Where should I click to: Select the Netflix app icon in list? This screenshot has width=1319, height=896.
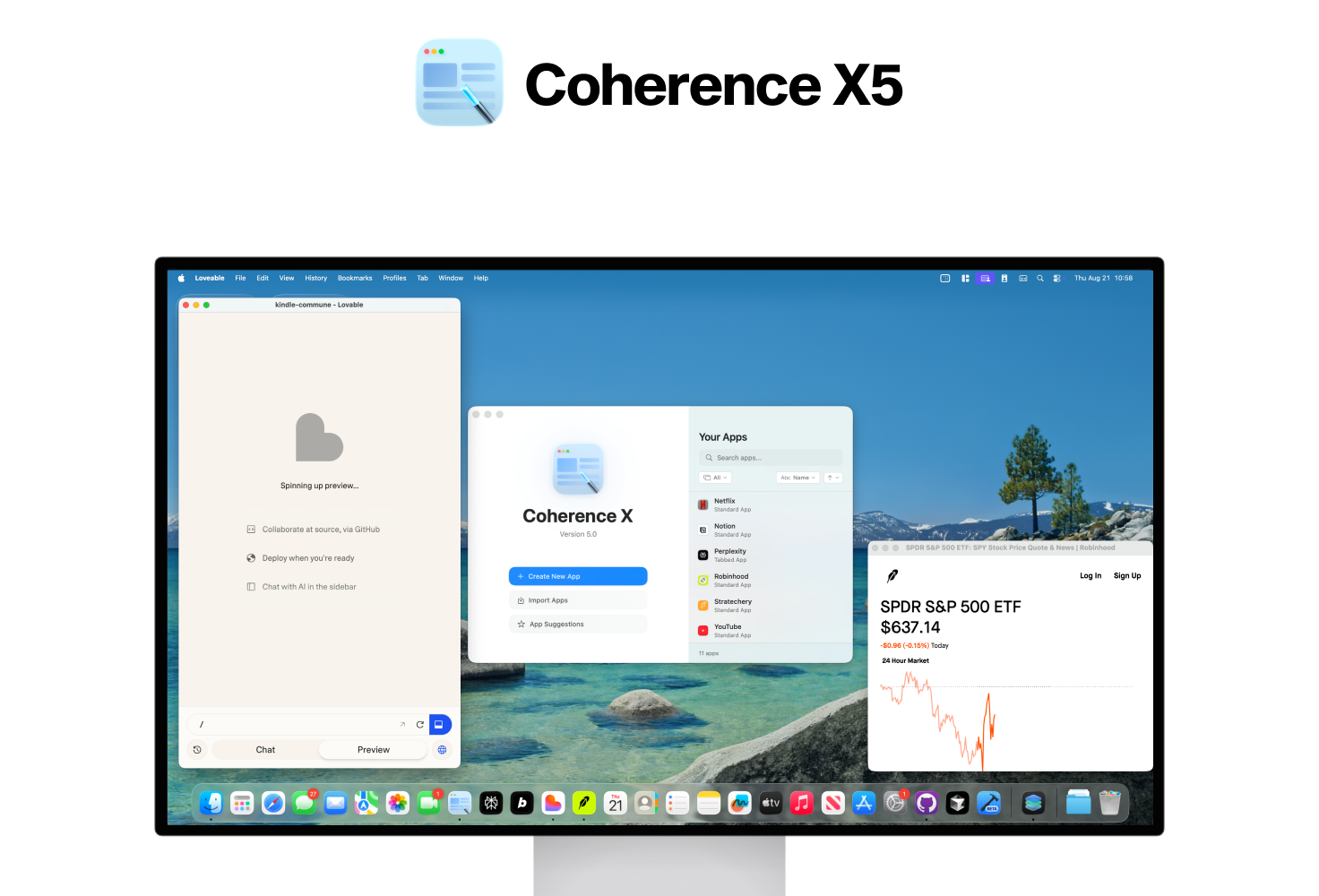[x=703, y=505]
